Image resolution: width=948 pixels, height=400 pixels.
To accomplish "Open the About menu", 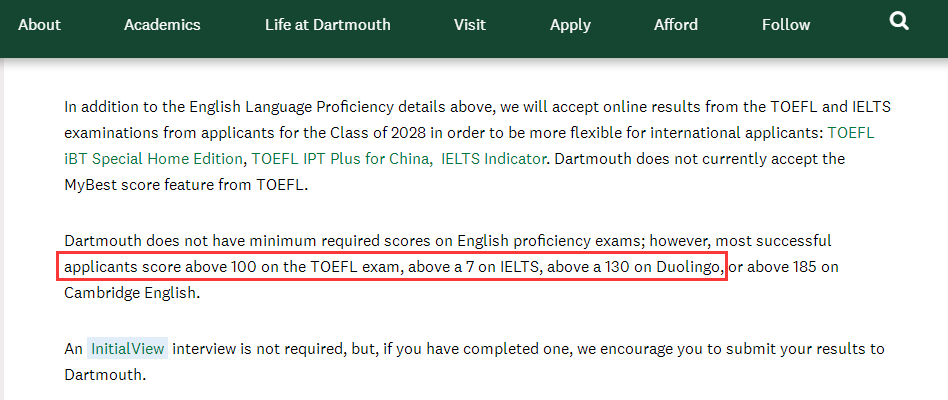I will click(39, 25).
